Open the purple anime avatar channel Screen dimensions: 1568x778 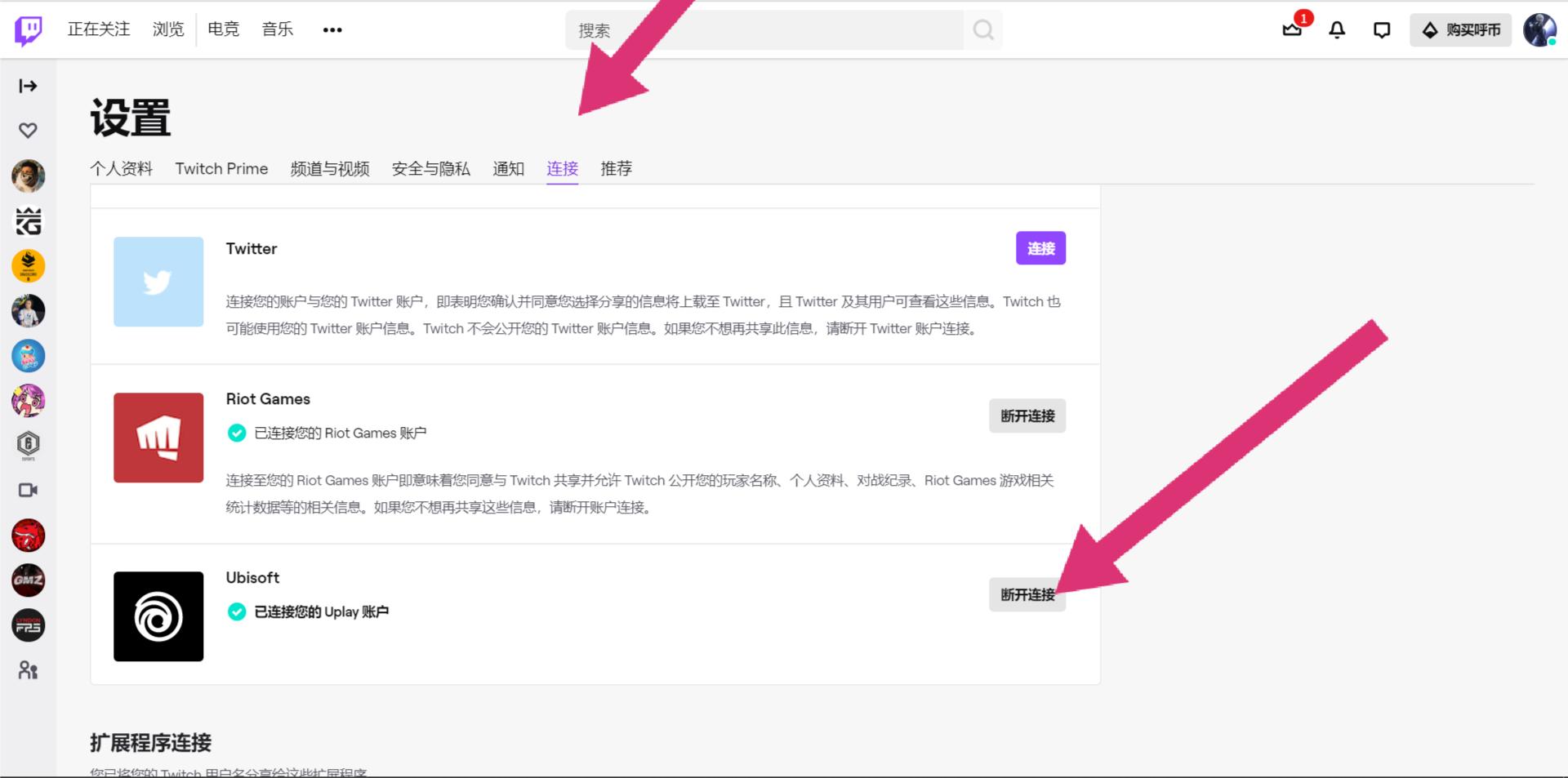[28, 401]
